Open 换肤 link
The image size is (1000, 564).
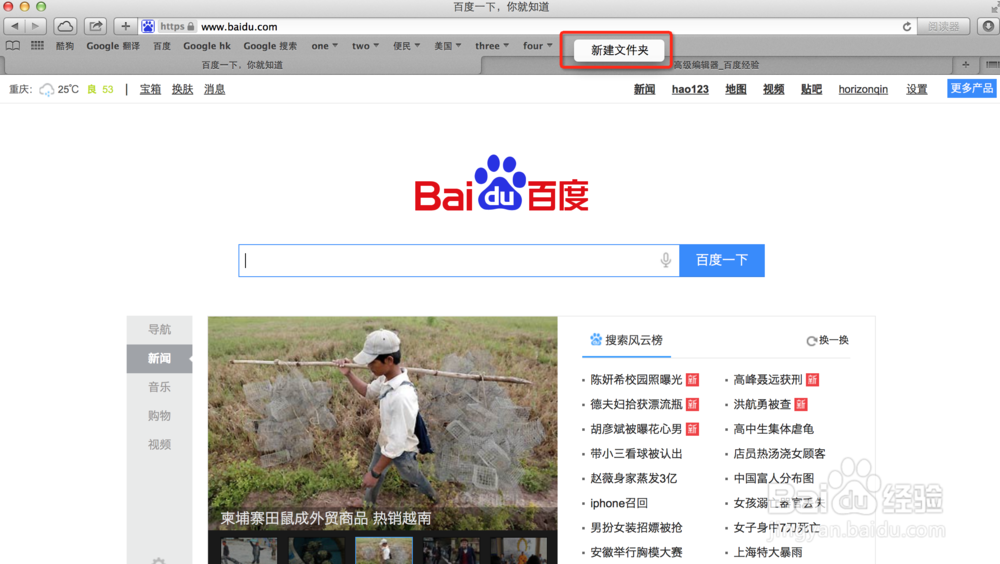click(182, 89)
